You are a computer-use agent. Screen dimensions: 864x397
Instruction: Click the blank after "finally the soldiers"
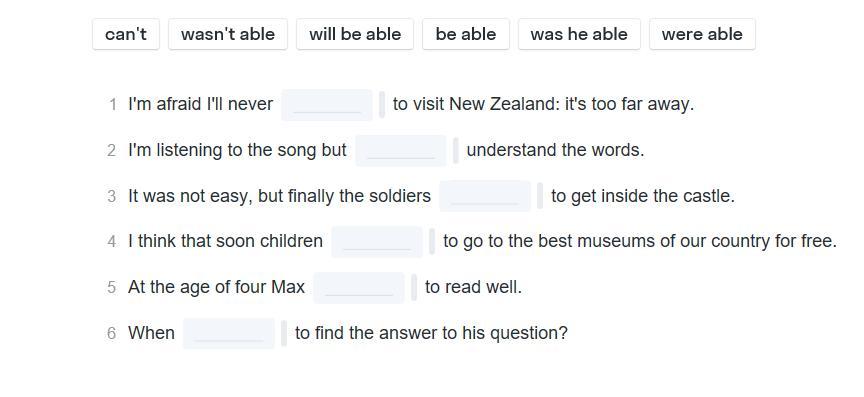click(485, 196)
